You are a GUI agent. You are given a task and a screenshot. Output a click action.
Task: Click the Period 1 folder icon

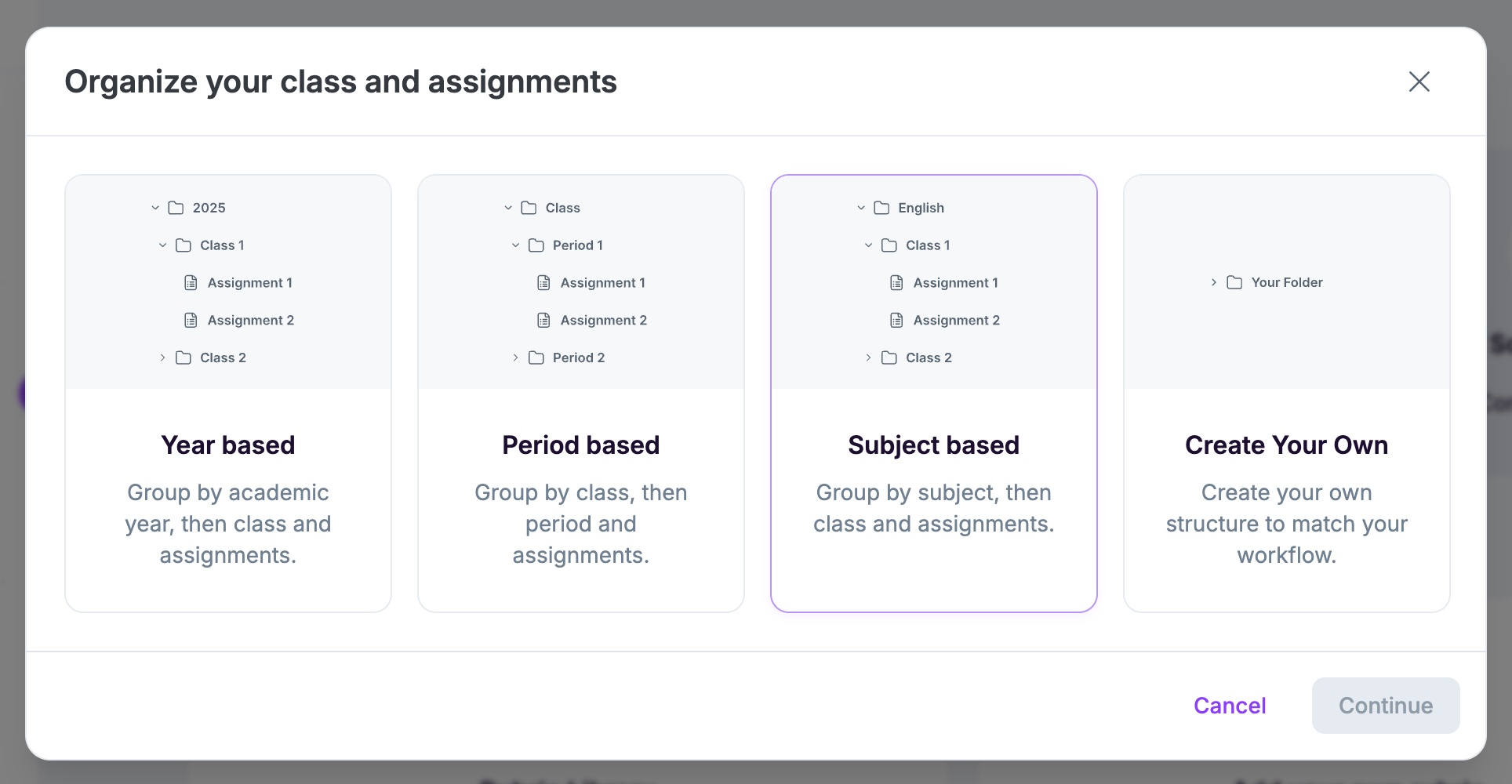pos(536,245)
